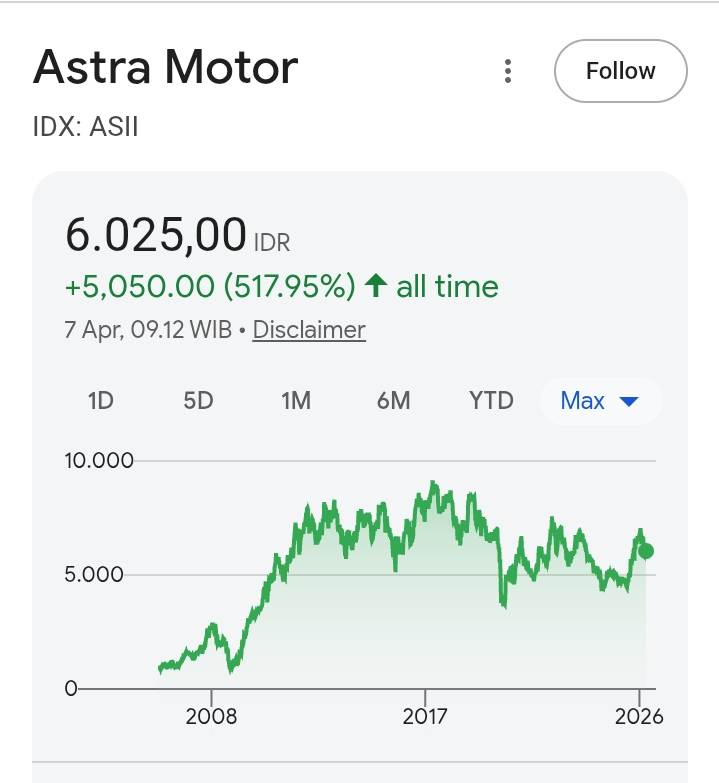Open the three-dot more options menu
Screen dimensions: 719x783
click(508, 71)
